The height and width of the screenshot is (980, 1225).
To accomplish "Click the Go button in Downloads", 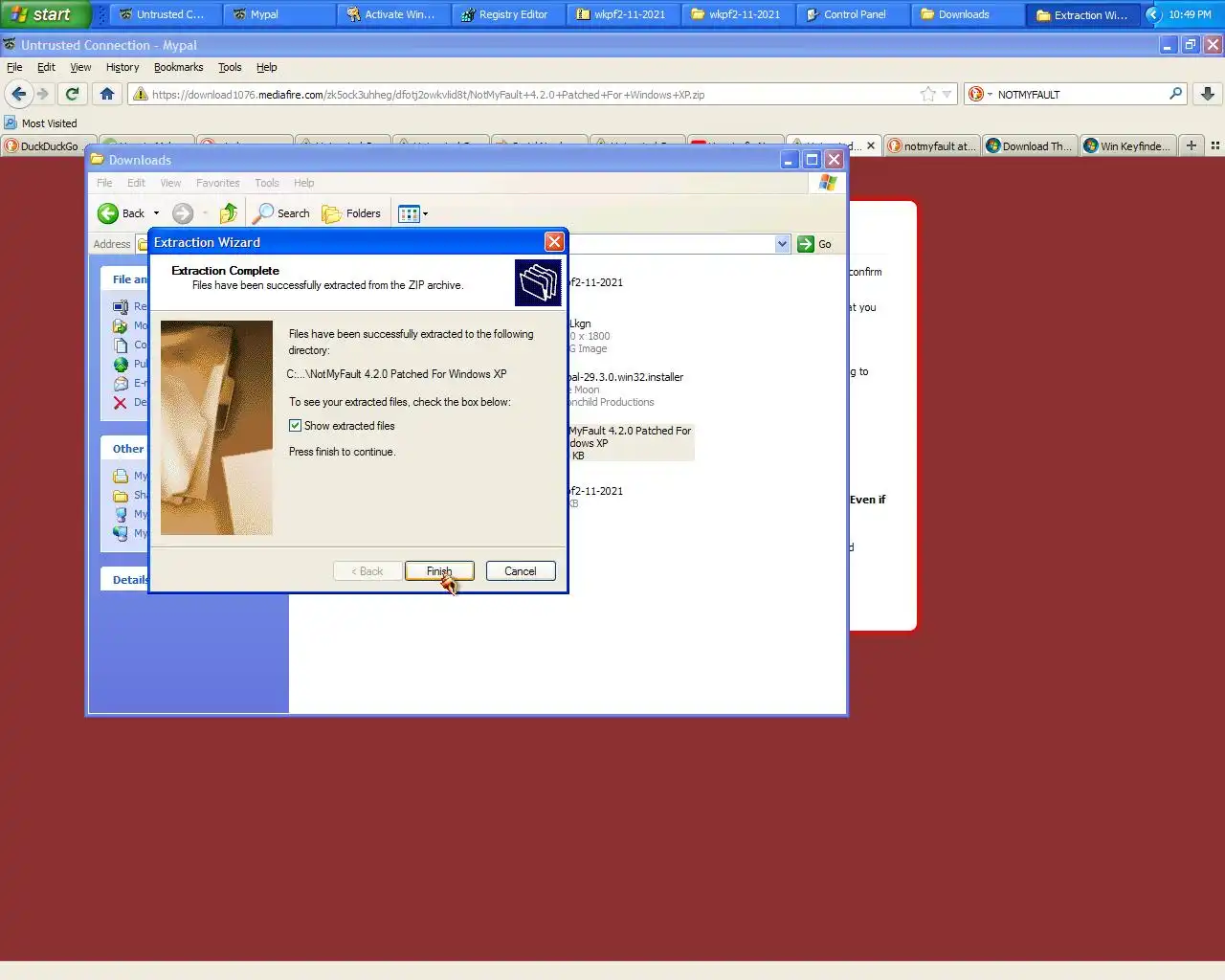I will pyautogui.click(x=815, y=244).
